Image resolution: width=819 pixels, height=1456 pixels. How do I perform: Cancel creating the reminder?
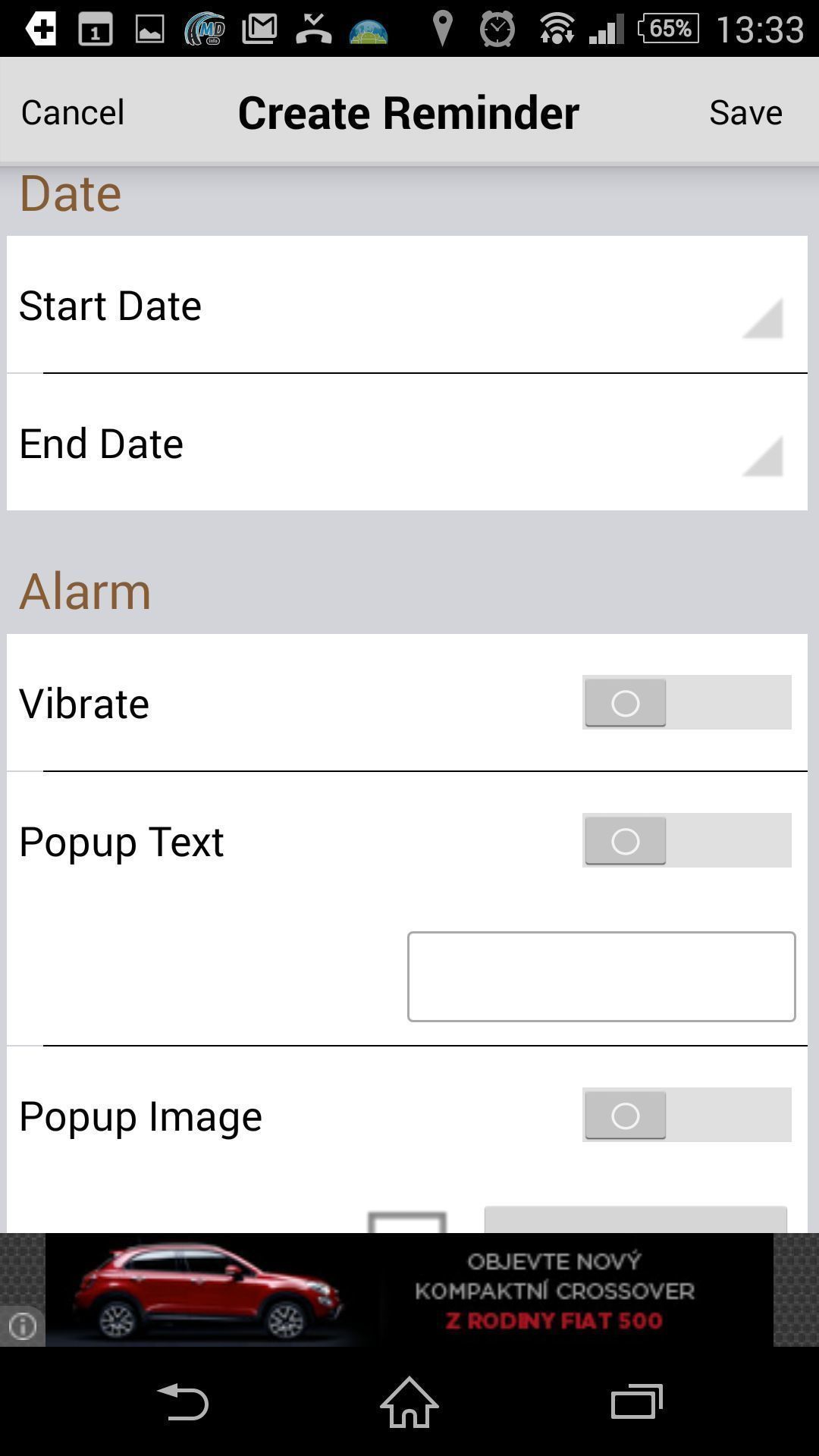point(73,112)
